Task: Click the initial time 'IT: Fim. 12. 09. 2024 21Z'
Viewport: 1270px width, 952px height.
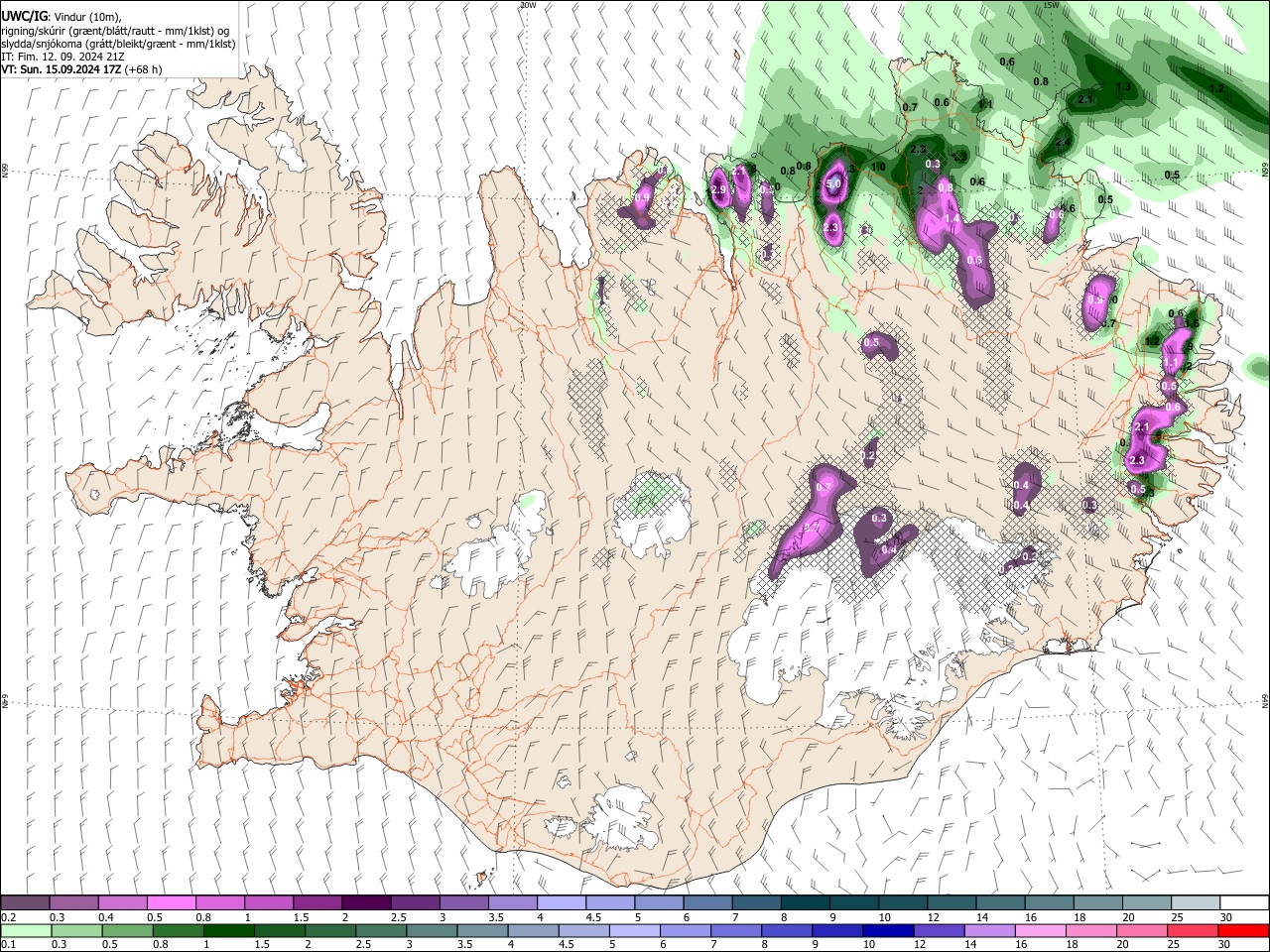Action: pos(62,57)
